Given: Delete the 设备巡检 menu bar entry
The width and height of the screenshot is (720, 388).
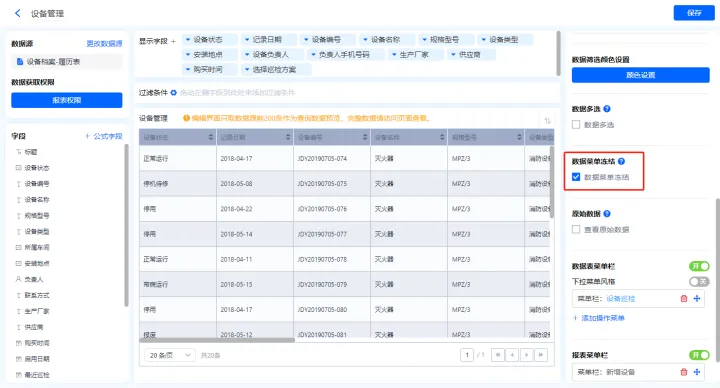Looking at the screenshot, I should pyautogui.click(x=684, y=298).
